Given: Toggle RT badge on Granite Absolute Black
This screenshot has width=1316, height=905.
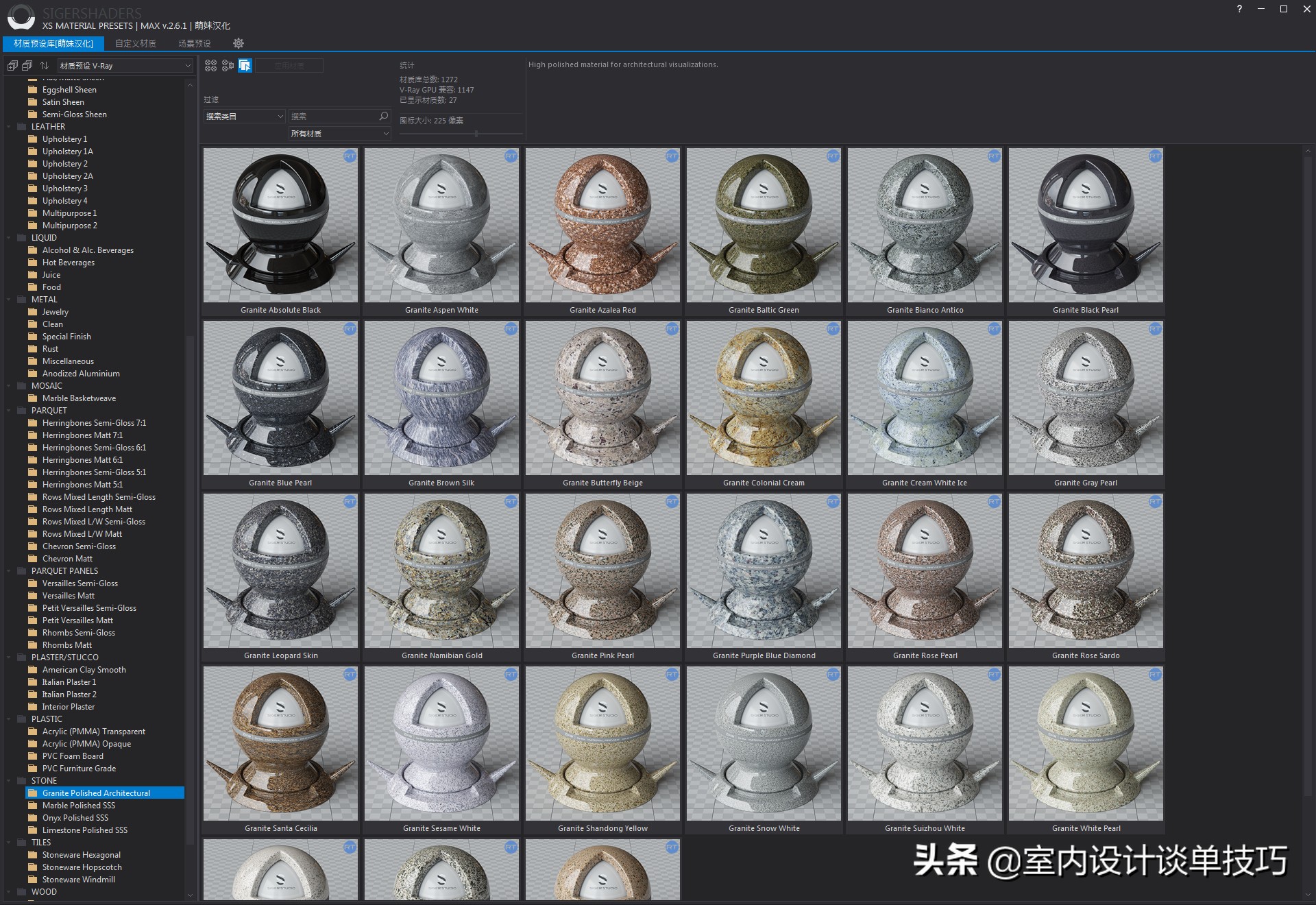Looking at the screenshot, I should [350, 156].
